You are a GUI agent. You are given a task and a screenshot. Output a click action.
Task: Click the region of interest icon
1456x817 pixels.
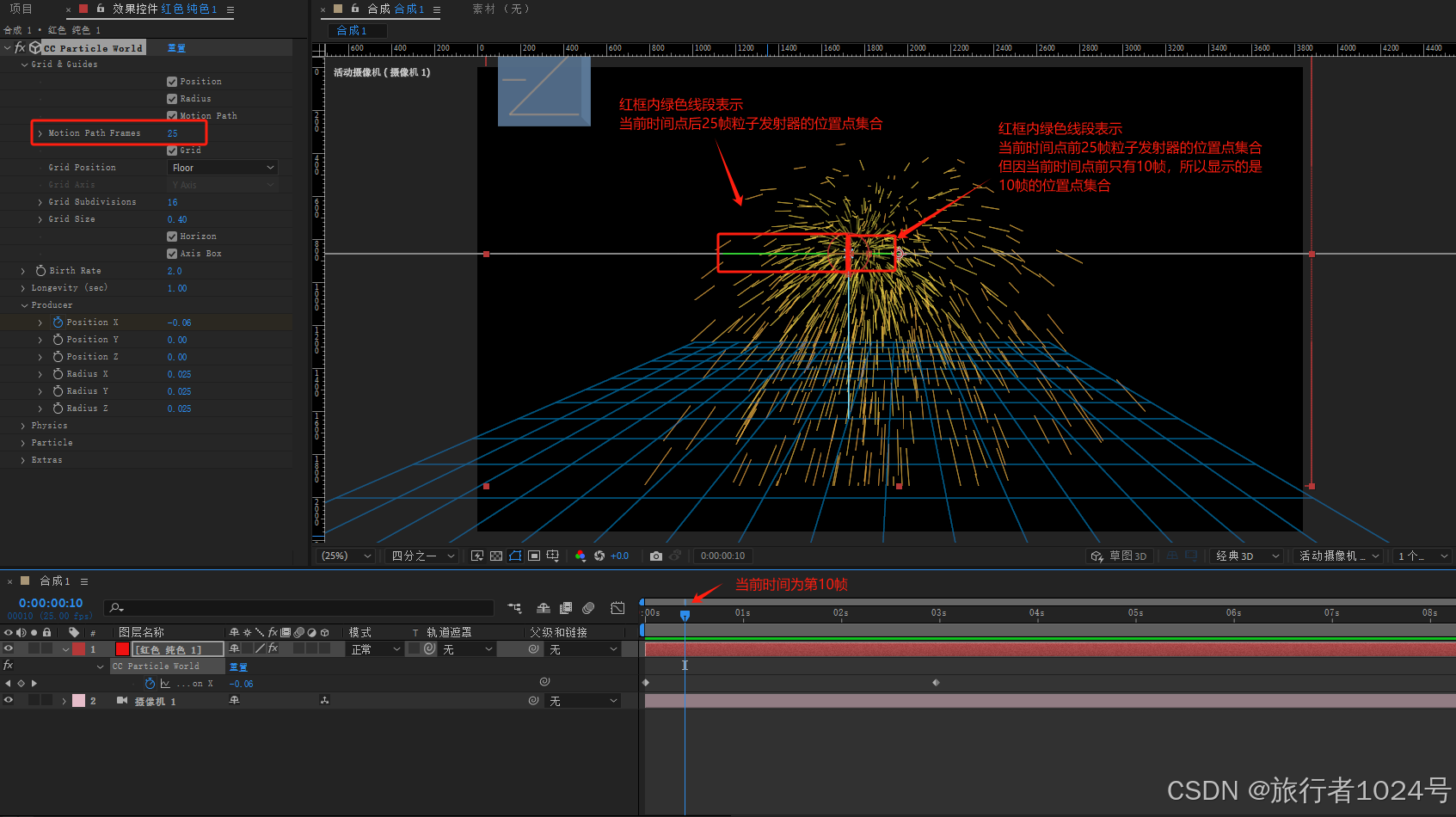click(534, 556)
